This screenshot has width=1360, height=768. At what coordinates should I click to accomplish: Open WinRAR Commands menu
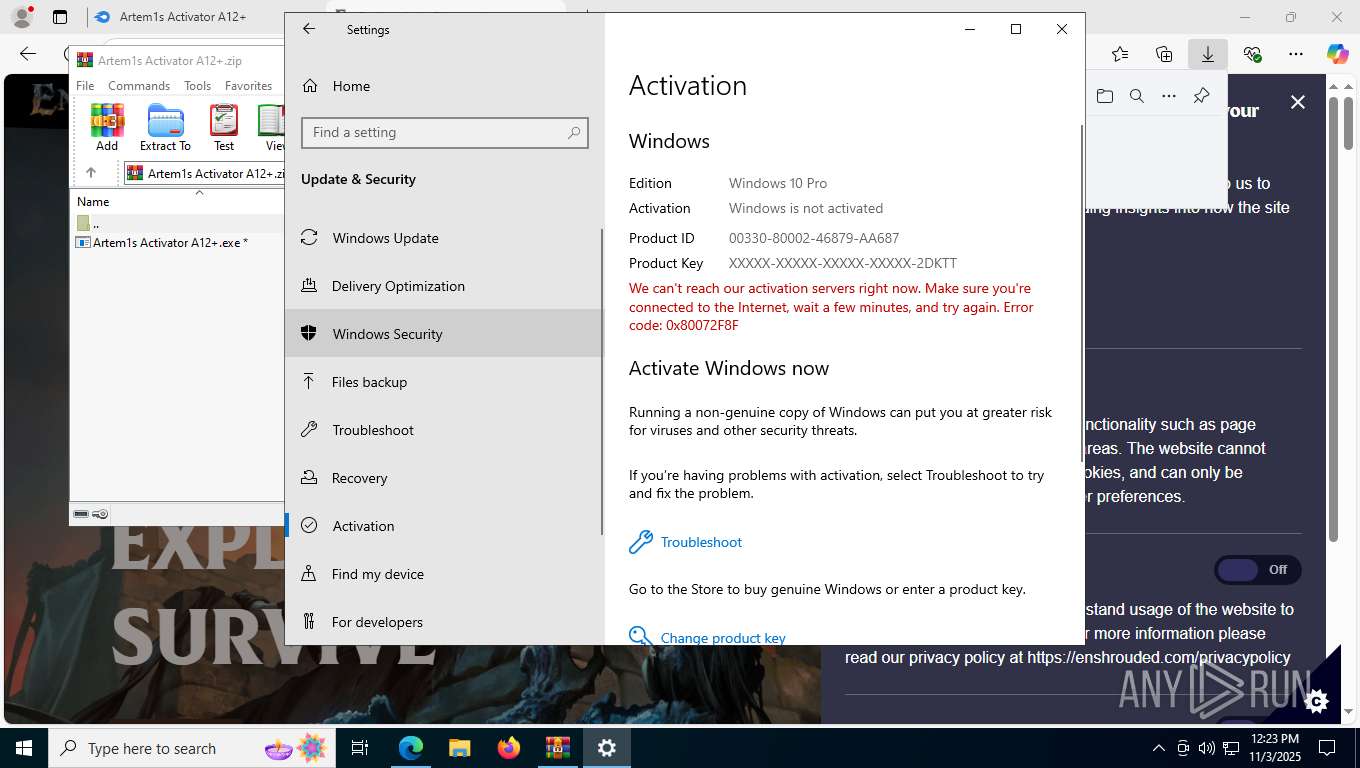[139, 86]
